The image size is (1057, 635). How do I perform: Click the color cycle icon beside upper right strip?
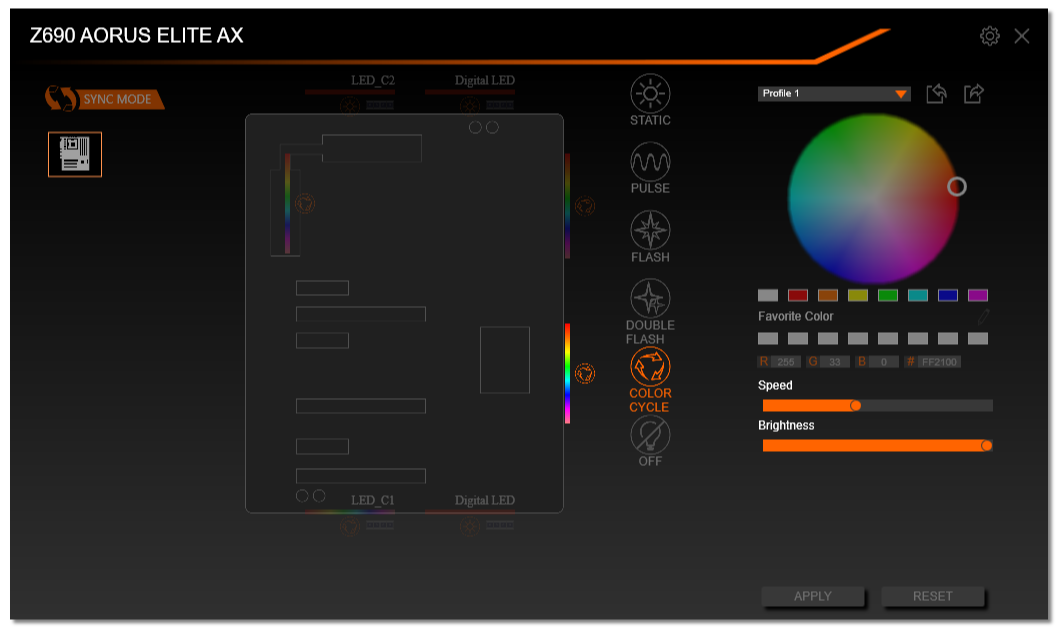click(x=585, y=206)
